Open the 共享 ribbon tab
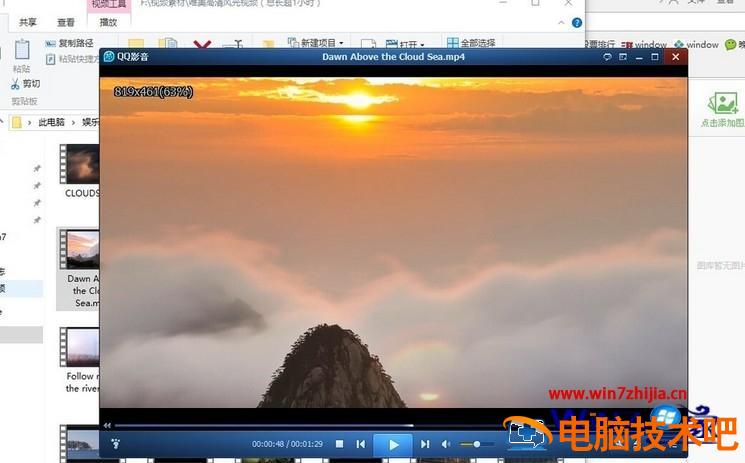The width and height of the screenshot is (745, 463). (28, 22)
